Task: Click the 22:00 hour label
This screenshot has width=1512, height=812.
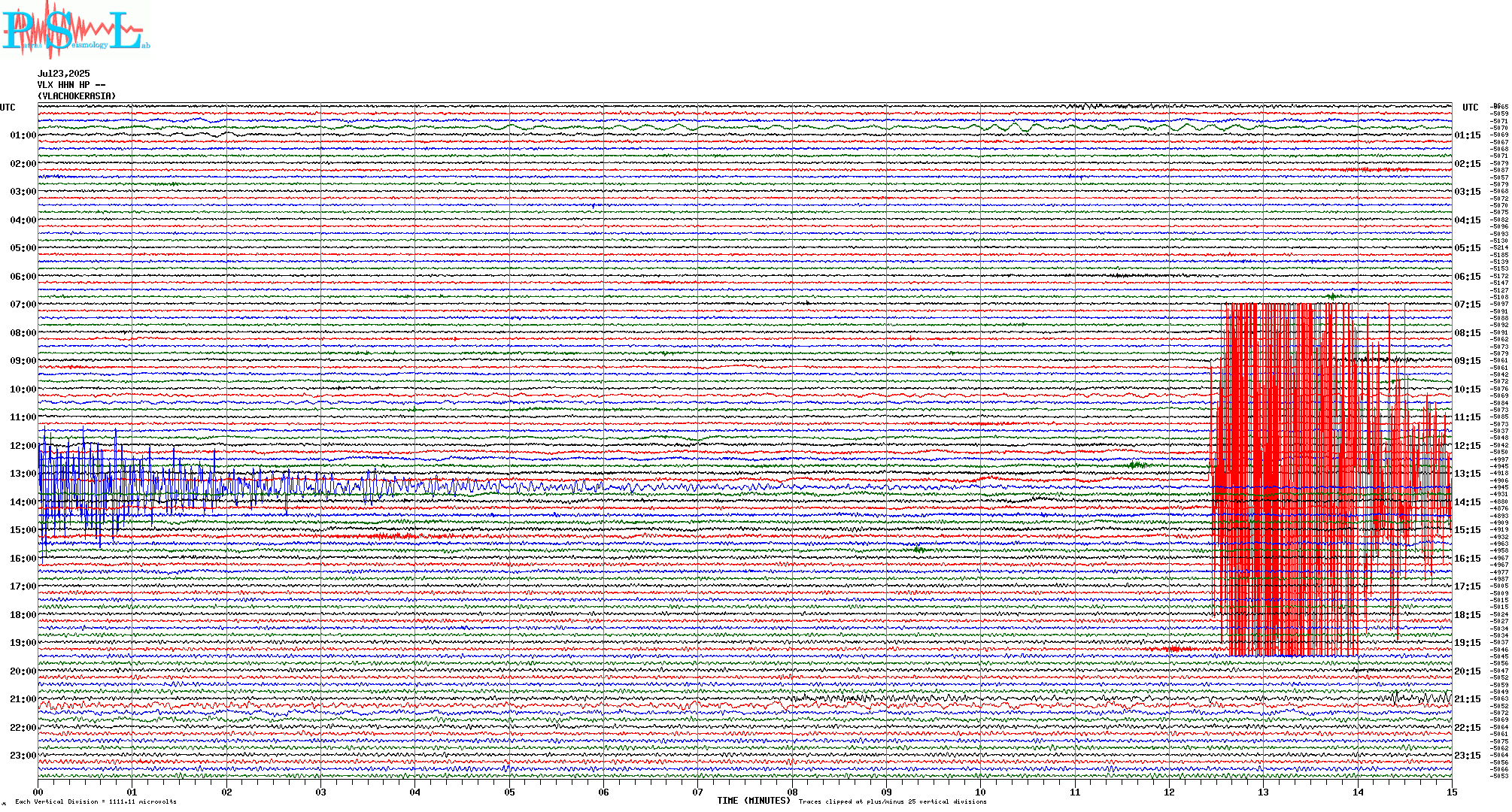Action: (x=23, y=728)
